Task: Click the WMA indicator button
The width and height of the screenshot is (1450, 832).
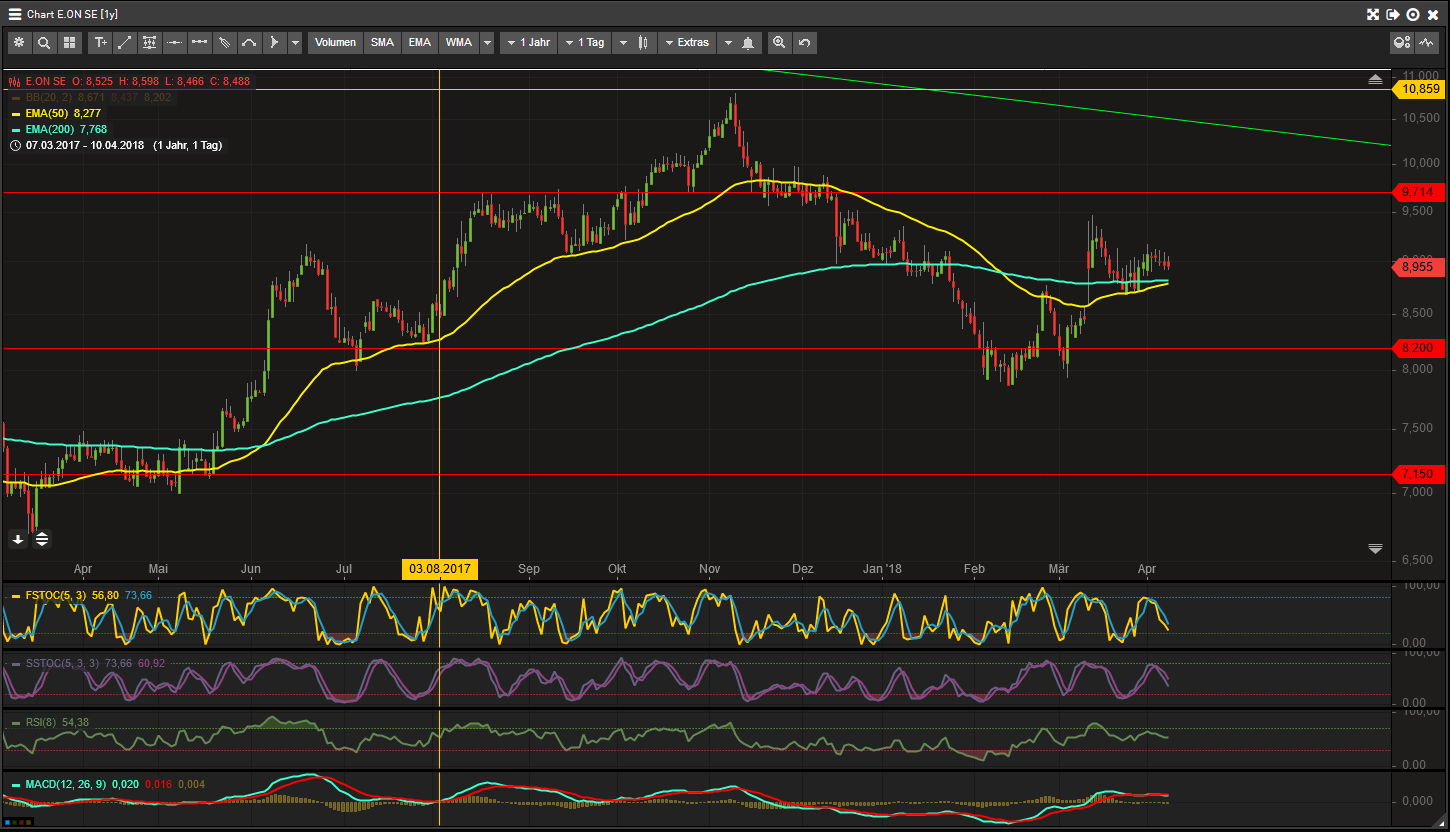Action: click(x=459, y=43)
